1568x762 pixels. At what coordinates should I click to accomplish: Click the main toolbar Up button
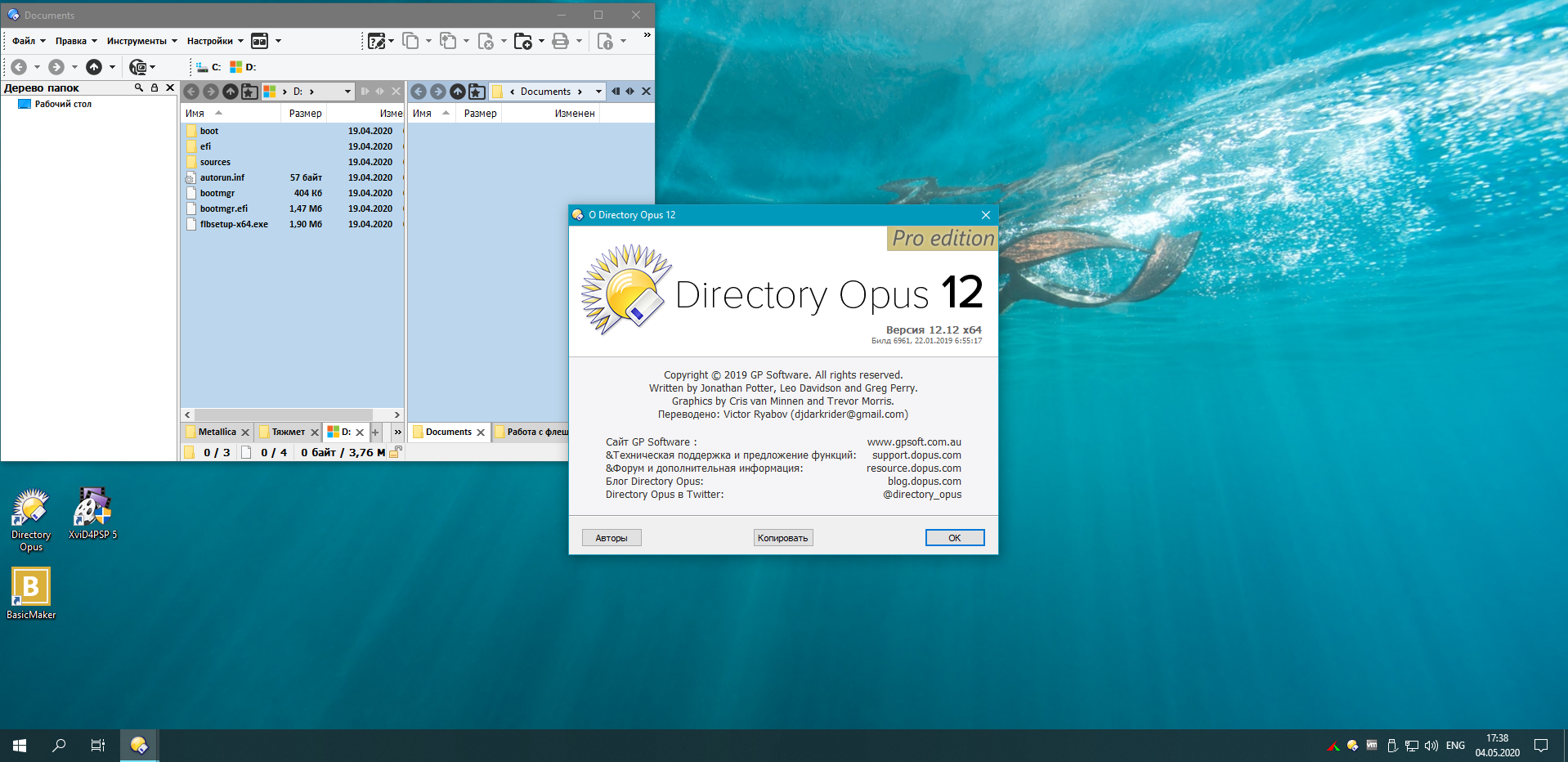point(94,67)
